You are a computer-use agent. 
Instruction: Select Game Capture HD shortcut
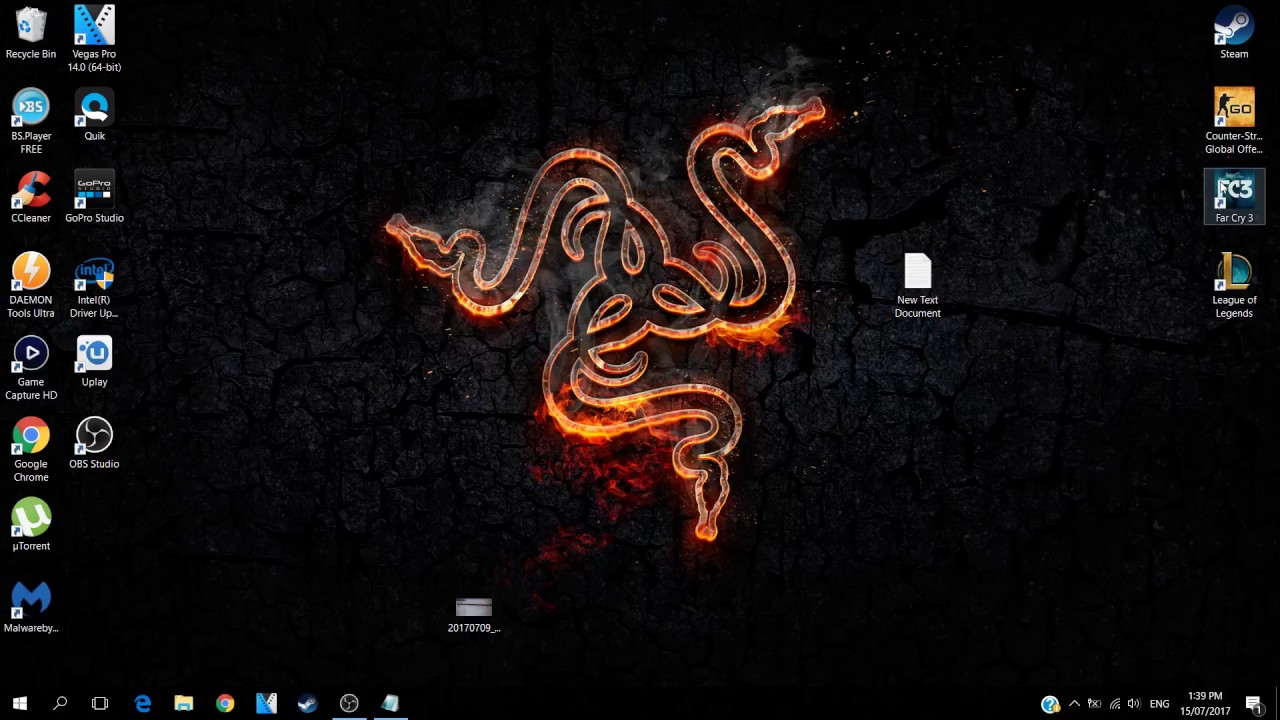pos(31,367)
